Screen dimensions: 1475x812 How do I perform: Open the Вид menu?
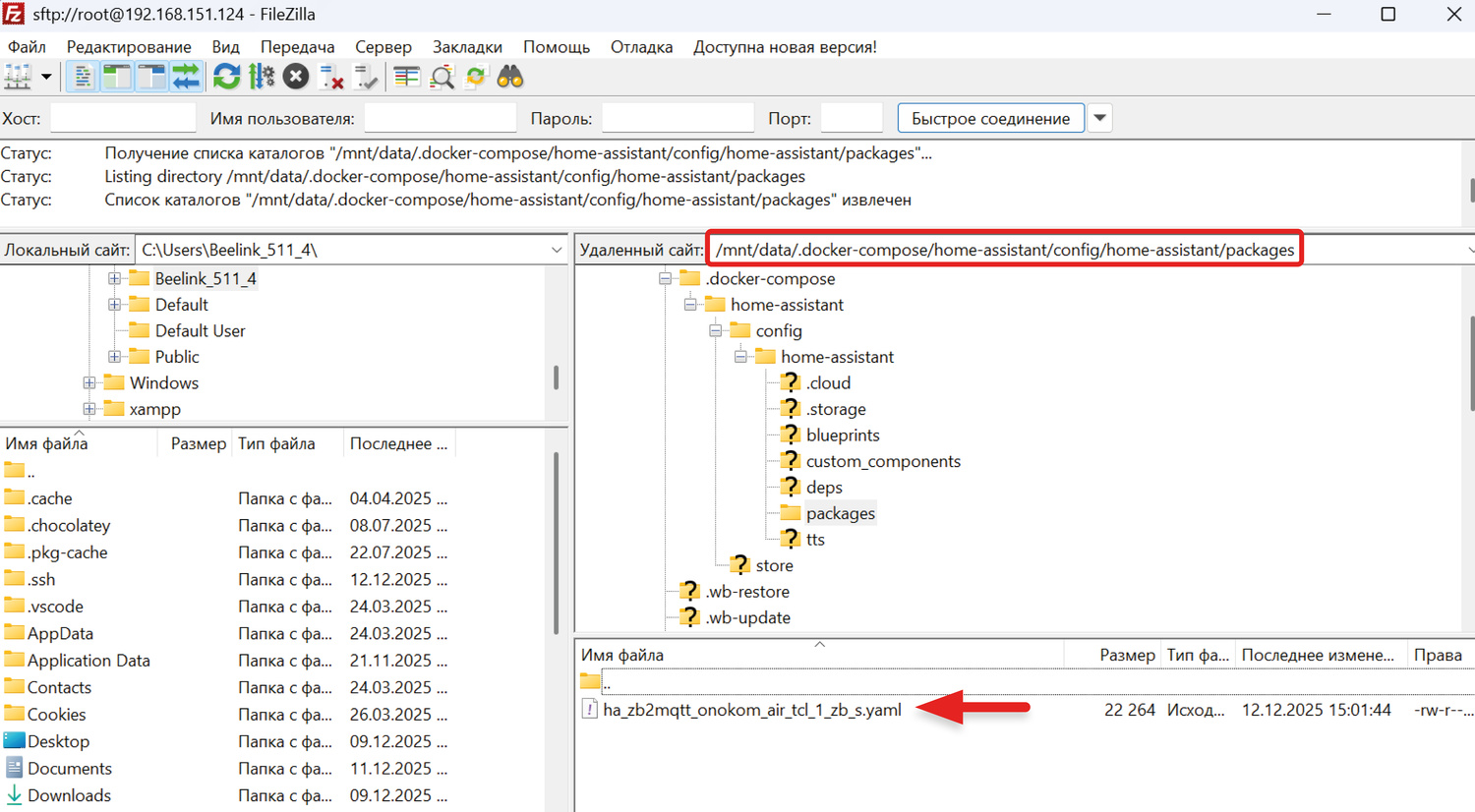tap(225, 46)
